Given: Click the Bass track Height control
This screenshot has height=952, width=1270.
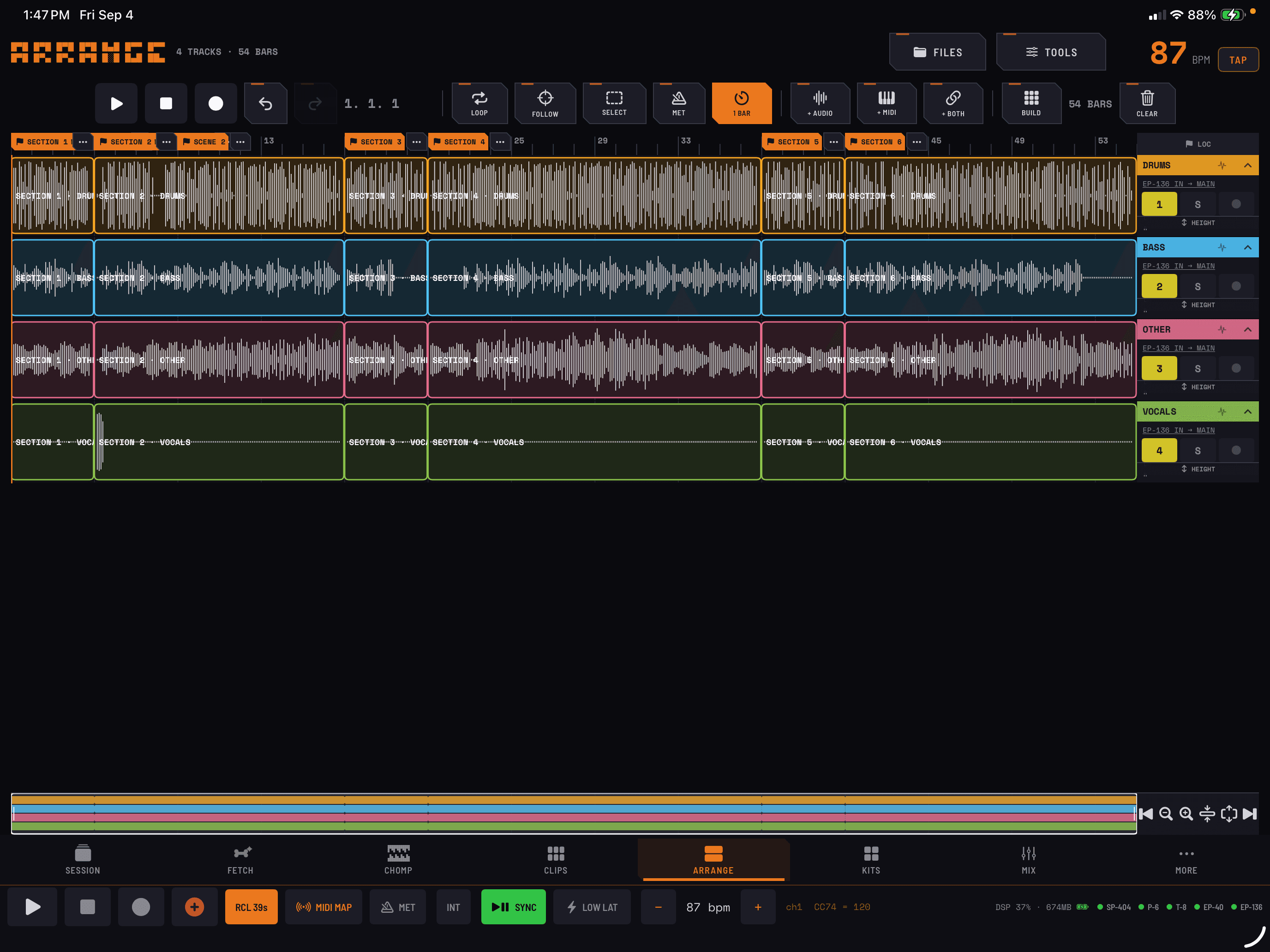Looking at the screenshot, I should coord(1198,305).
